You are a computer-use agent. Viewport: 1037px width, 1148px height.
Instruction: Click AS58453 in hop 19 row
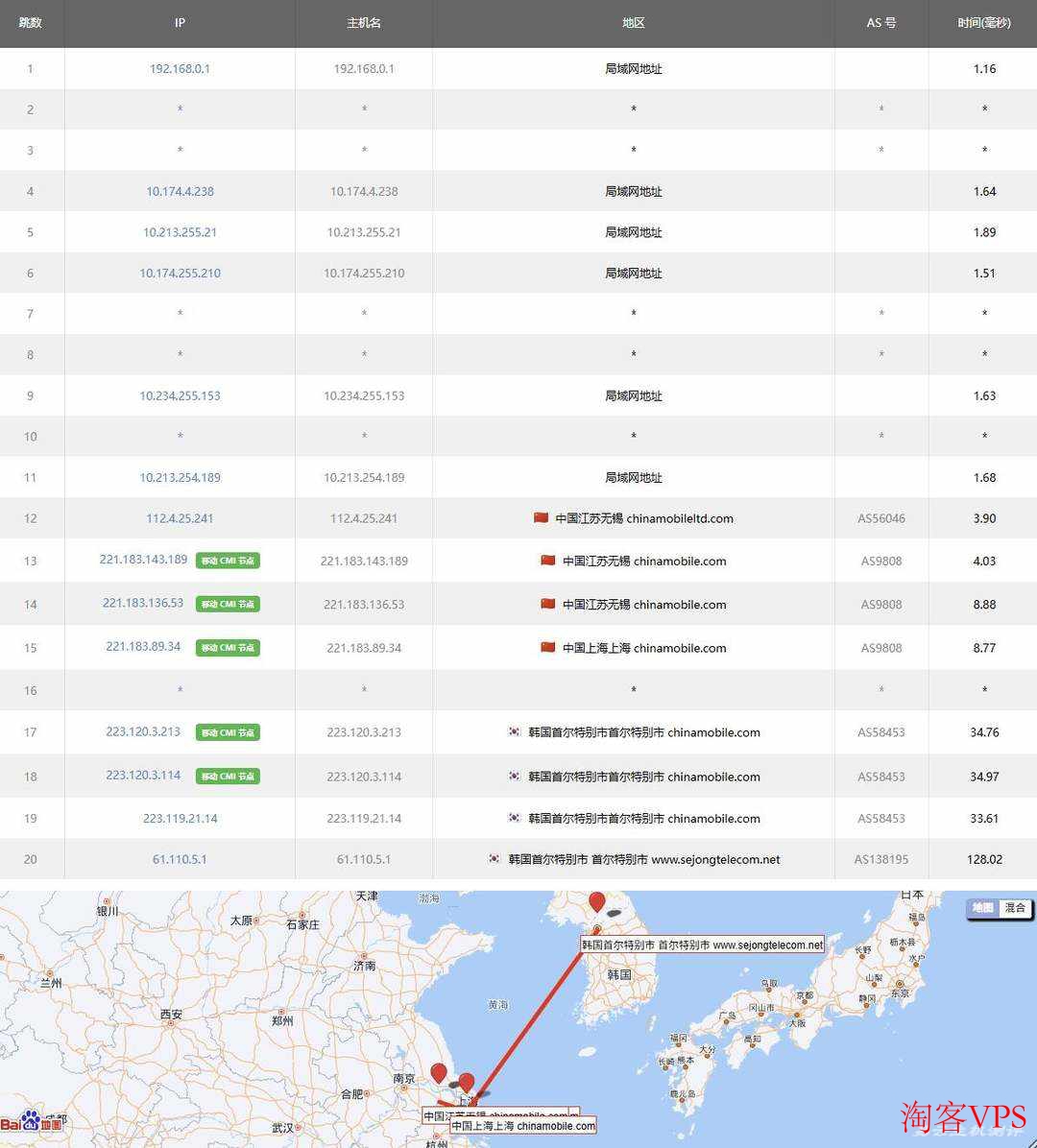click(881, 819)
